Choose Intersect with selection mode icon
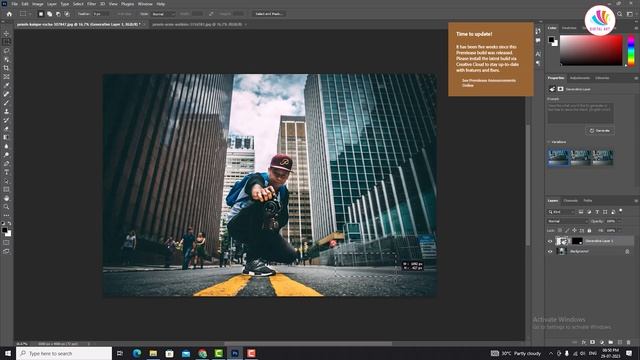 click(67, 14)
